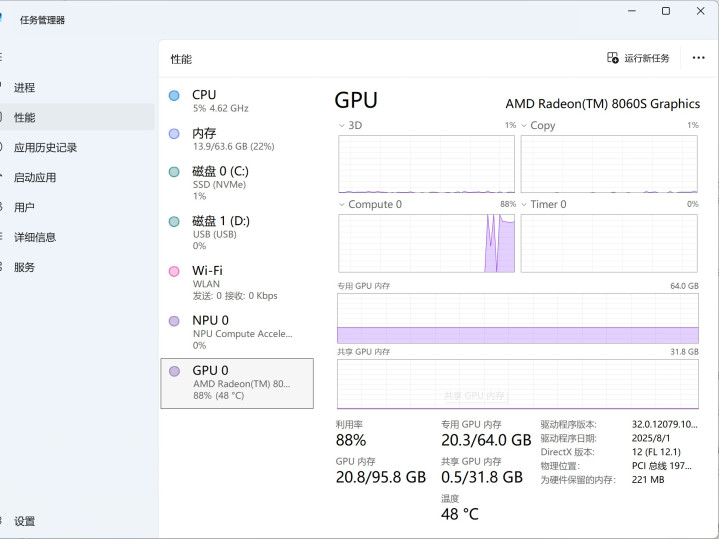Click the CPU circle icon in performance list
The image size is (719, 539).
pyautogui.click(x=174, y=96)
